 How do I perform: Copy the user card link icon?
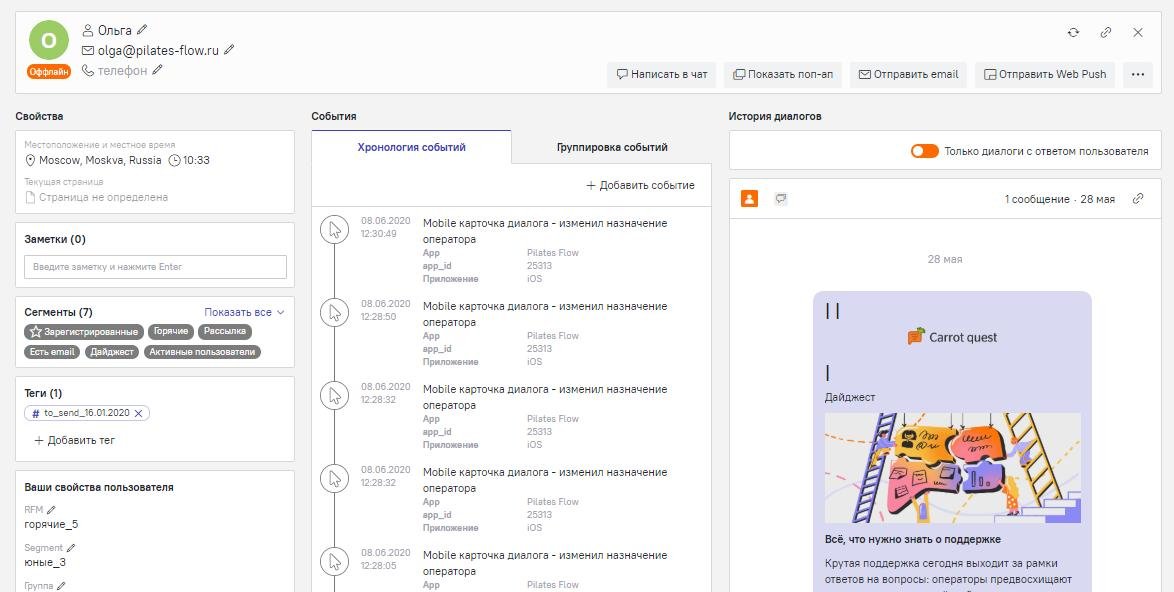(1106, 32)
